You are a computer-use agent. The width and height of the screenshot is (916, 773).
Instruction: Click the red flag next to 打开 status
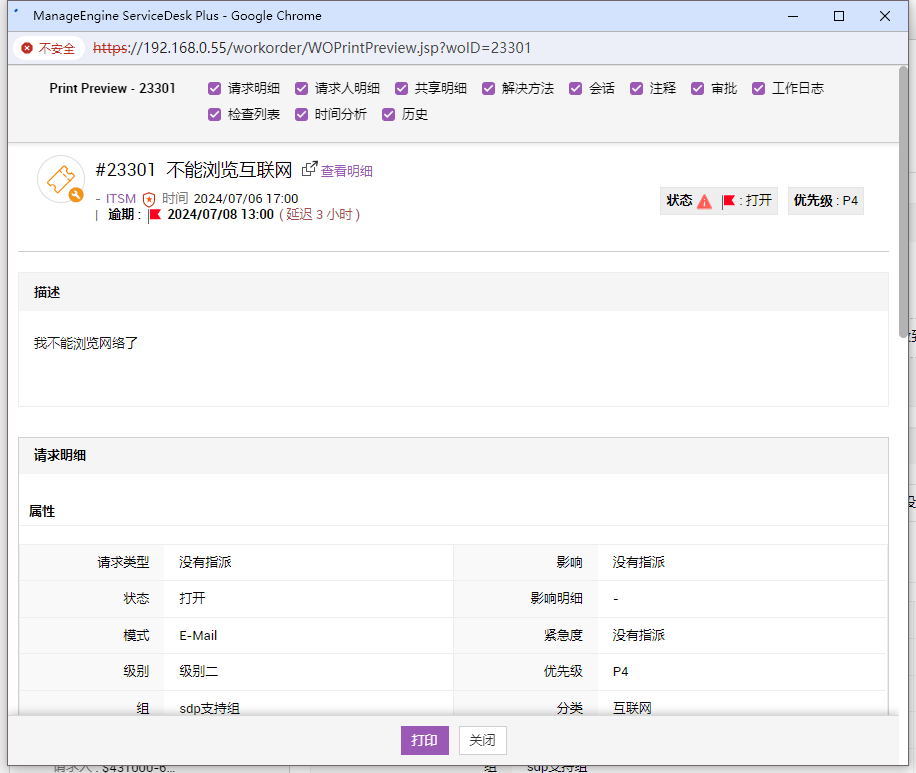pos(729,201)
